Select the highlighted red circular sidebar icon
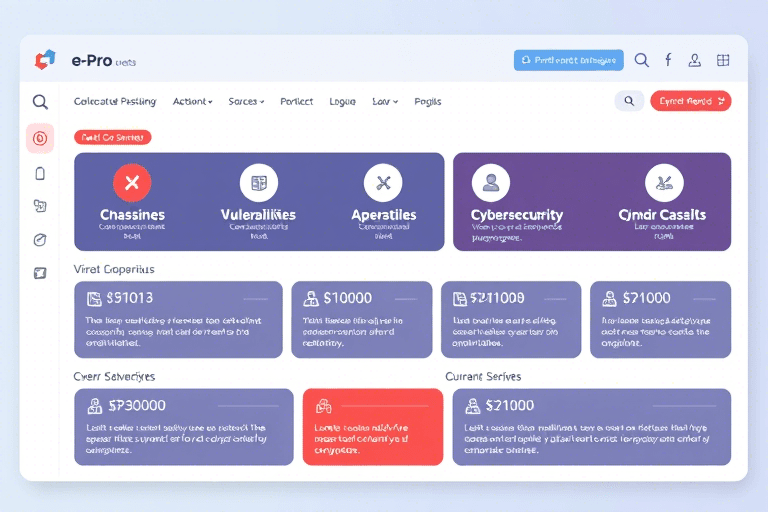Image resolution: width=768 pixels, height=512 pixels. tap(40, 138)
